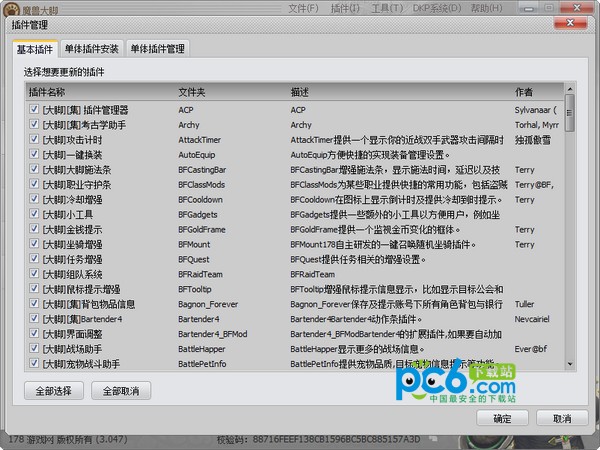The width and height of the screenshot is (600, 450).
Task: Click the BFMount178 description text
Action: click(383, 245)
